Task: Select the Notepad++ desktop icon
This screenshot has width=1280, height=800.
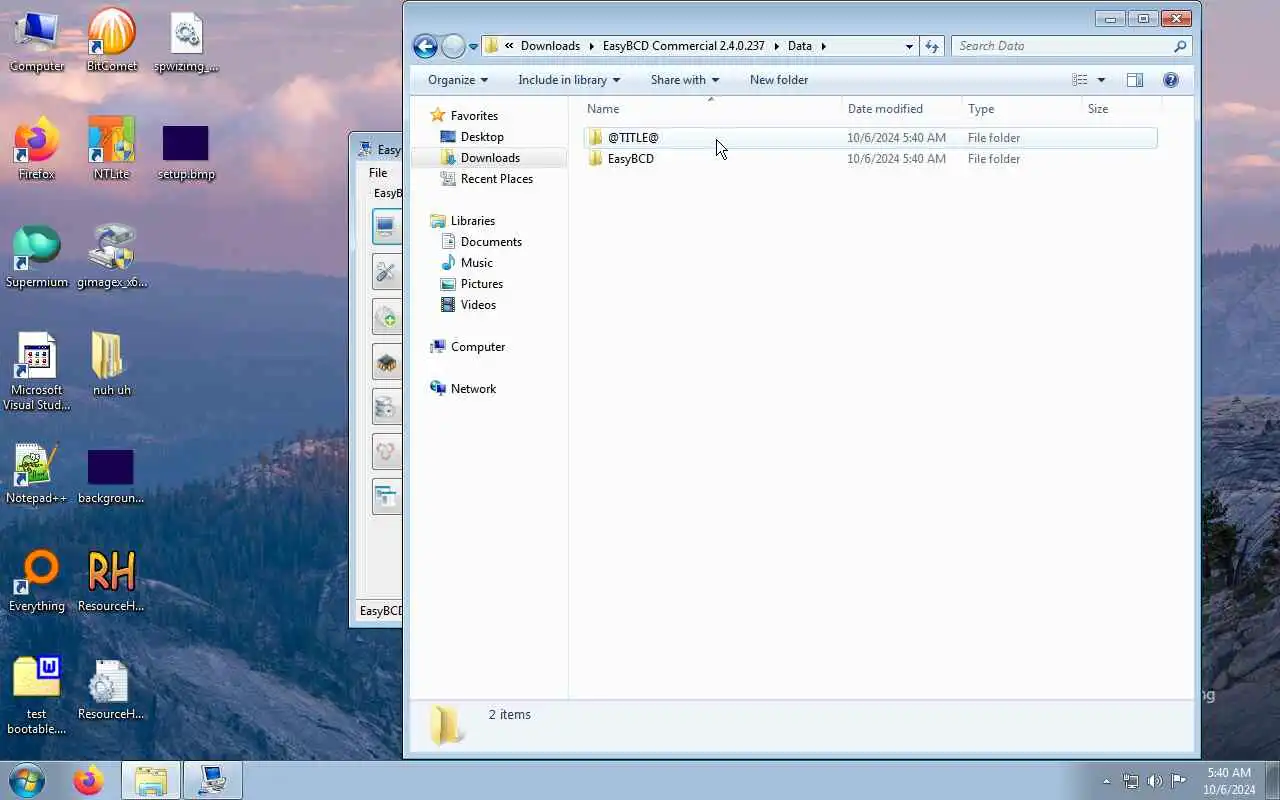Action: tap(37, 473)
